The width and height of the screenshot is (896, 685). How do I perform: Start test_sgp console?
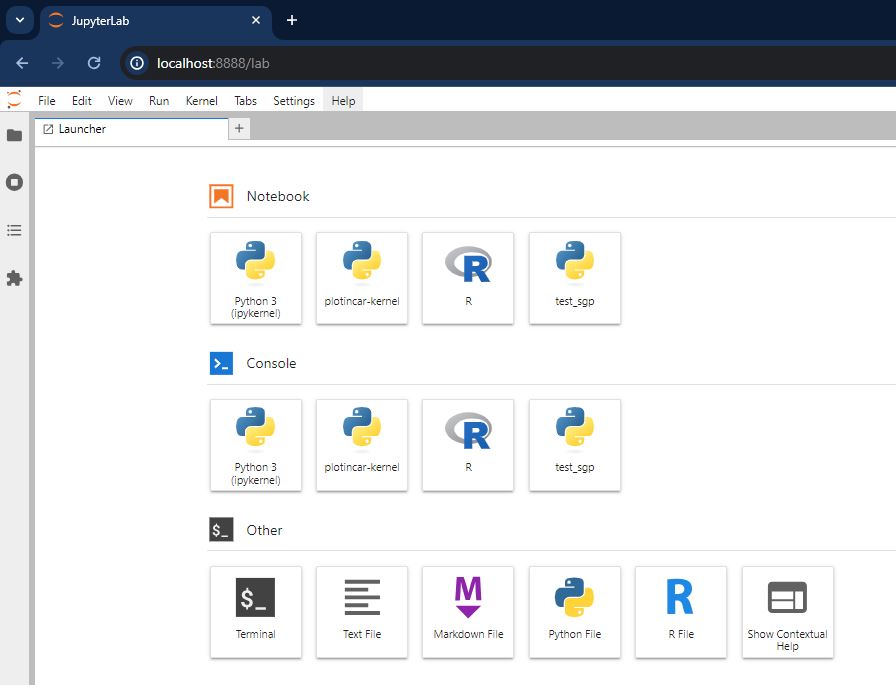[575, 445]
